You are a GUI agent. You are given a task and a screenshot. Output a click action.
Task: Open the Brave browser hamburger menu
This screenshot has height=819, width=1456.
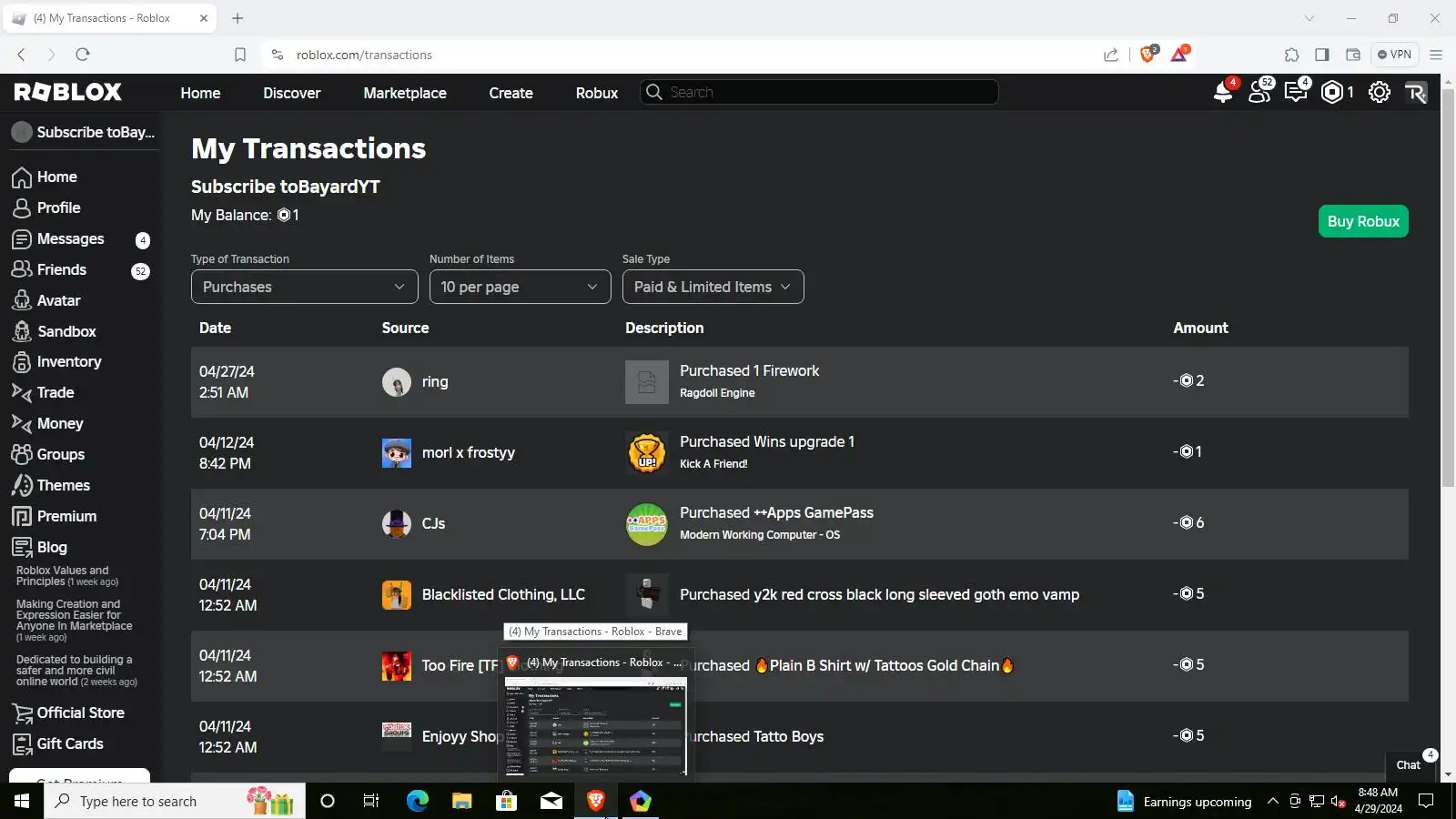tap(1436, 55)
